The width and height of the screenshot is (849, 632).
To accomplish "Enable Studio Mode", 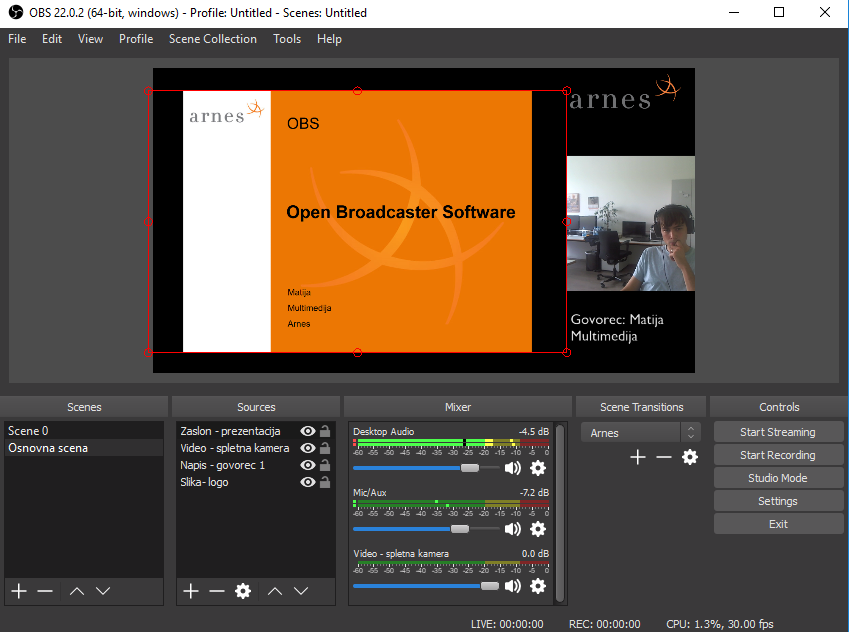I will tap(778, 478).
